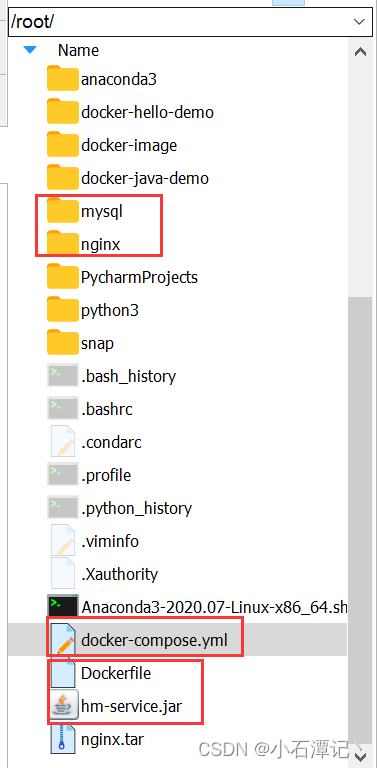Select the Anaconda3 installer shell script icon
This screenshot has height=768, width=377.
[63, 607]
